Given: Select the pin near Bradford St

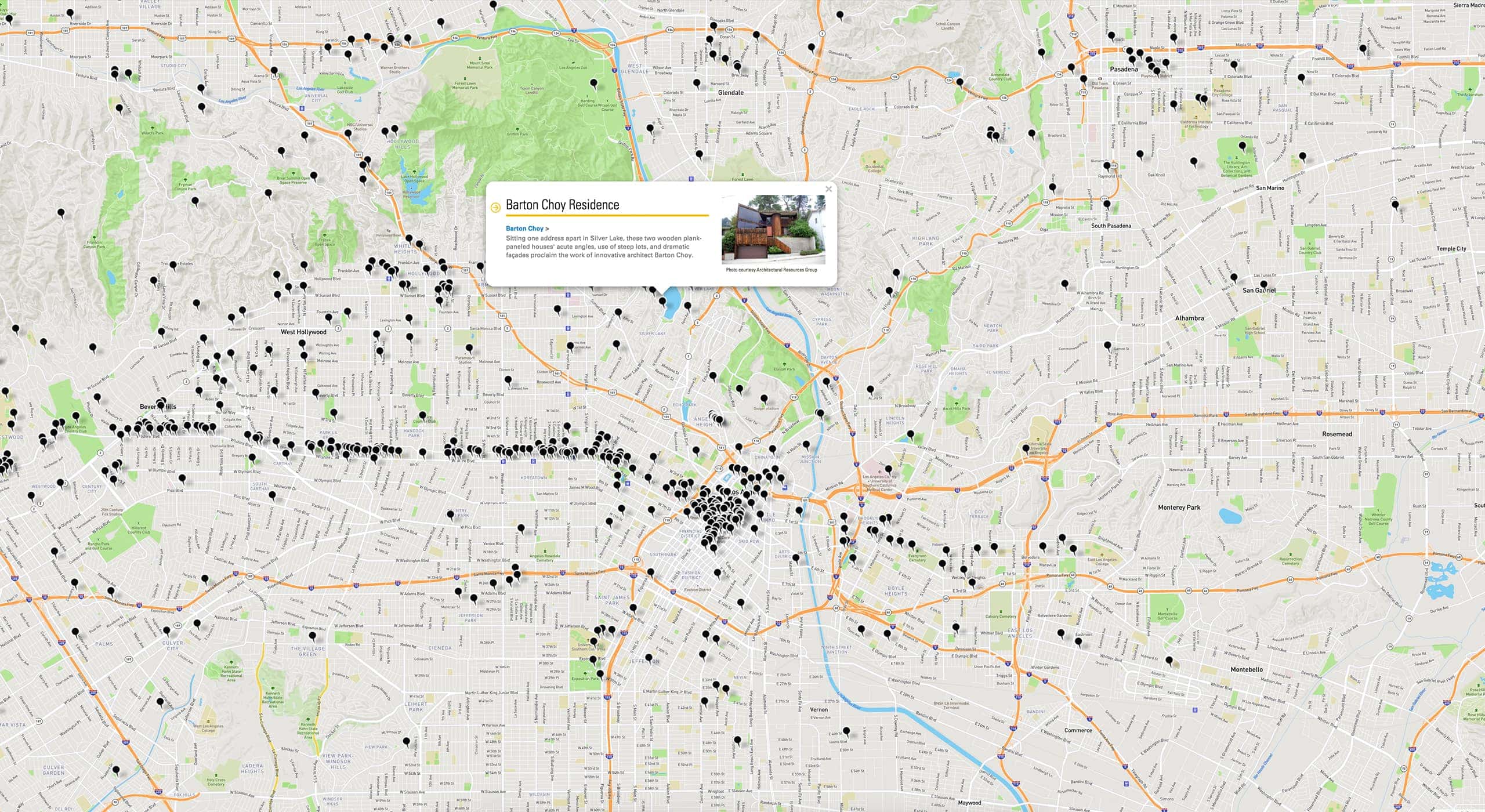Looking at the screenshot, I should click(1031, 134).
